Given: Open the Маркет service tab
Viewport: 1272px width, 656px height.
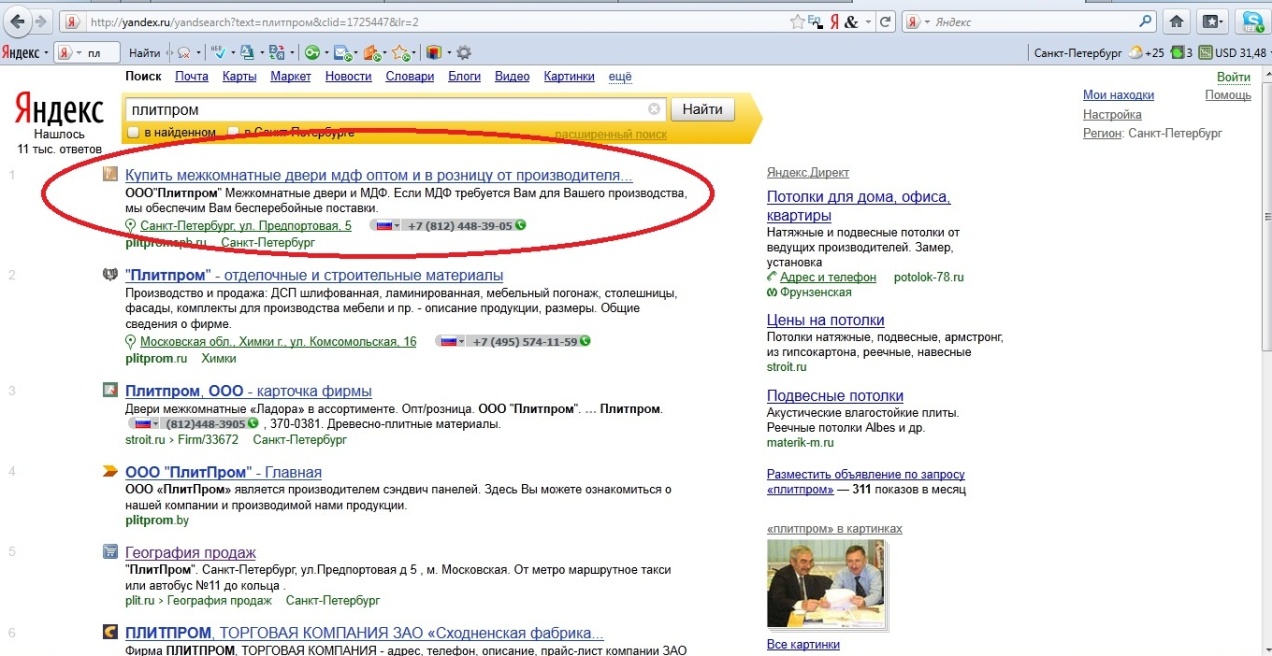Looking at the screenshot, I should pos(291,76).
